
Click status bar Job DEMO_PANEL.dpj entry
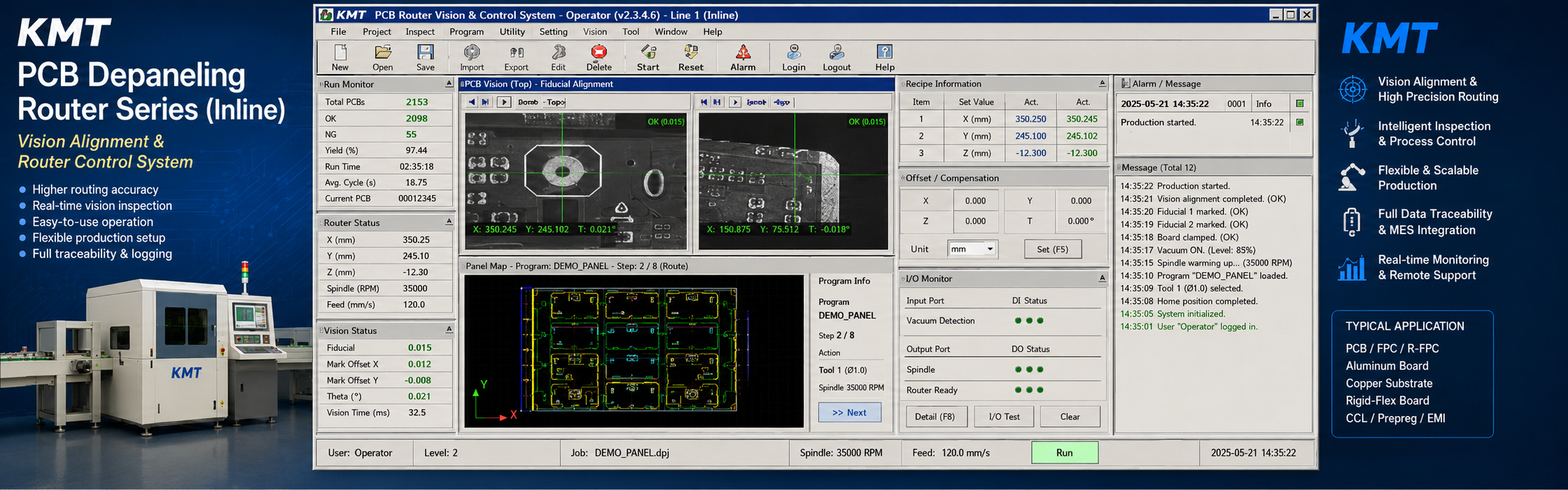[x=620, y=453]
